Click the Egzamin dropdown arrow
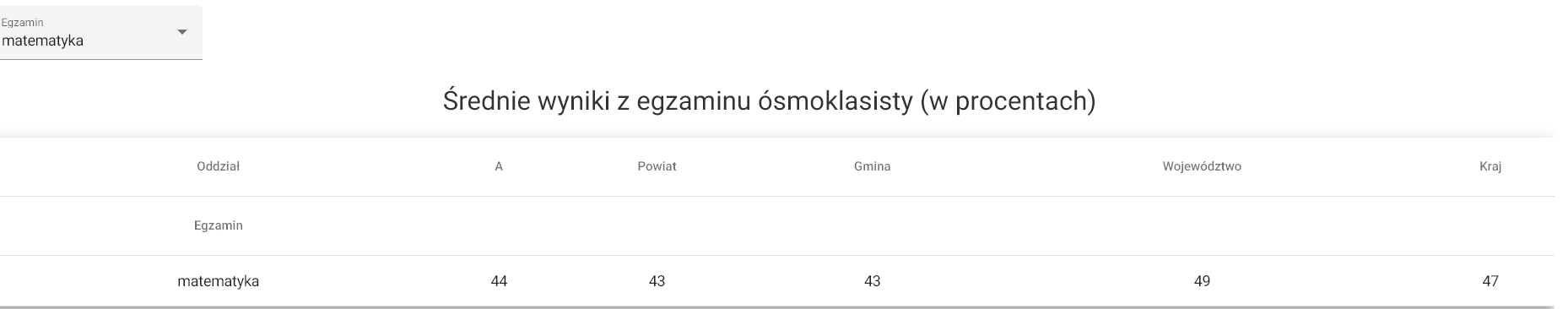Image resolution: width=1568 pixels, height=309 pixels. 181,32
